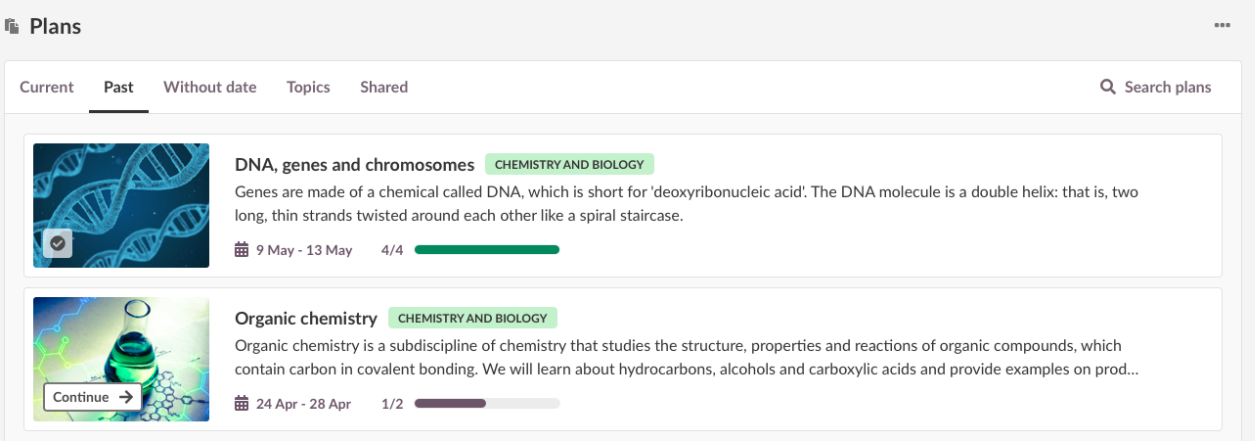Viewport: 1255px width, 441px height.
Task: Click the green 4/4 progress bar
Action: click(487, 250)
